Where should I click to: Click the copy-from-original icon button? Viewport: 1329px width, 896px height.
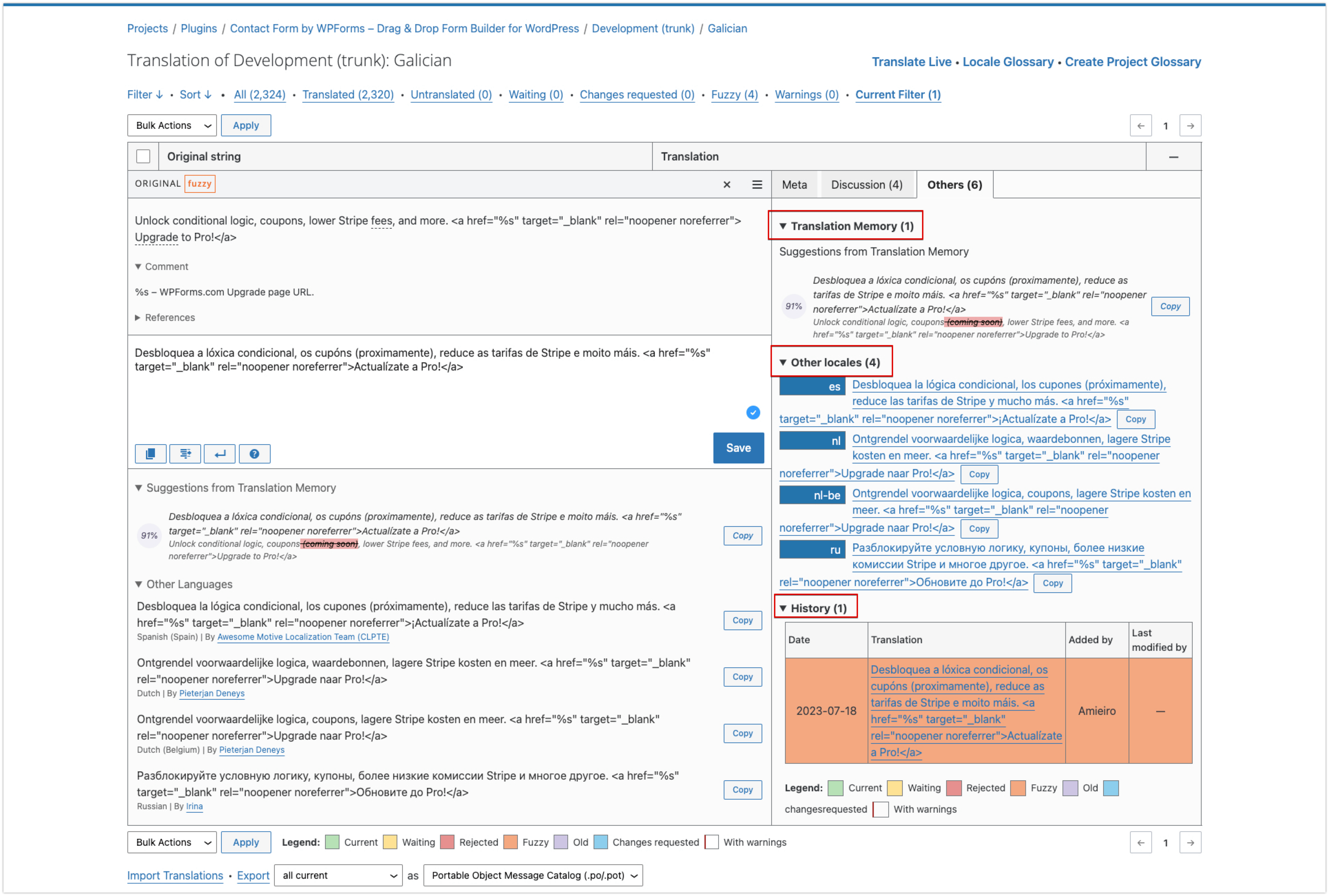(150, 454)
